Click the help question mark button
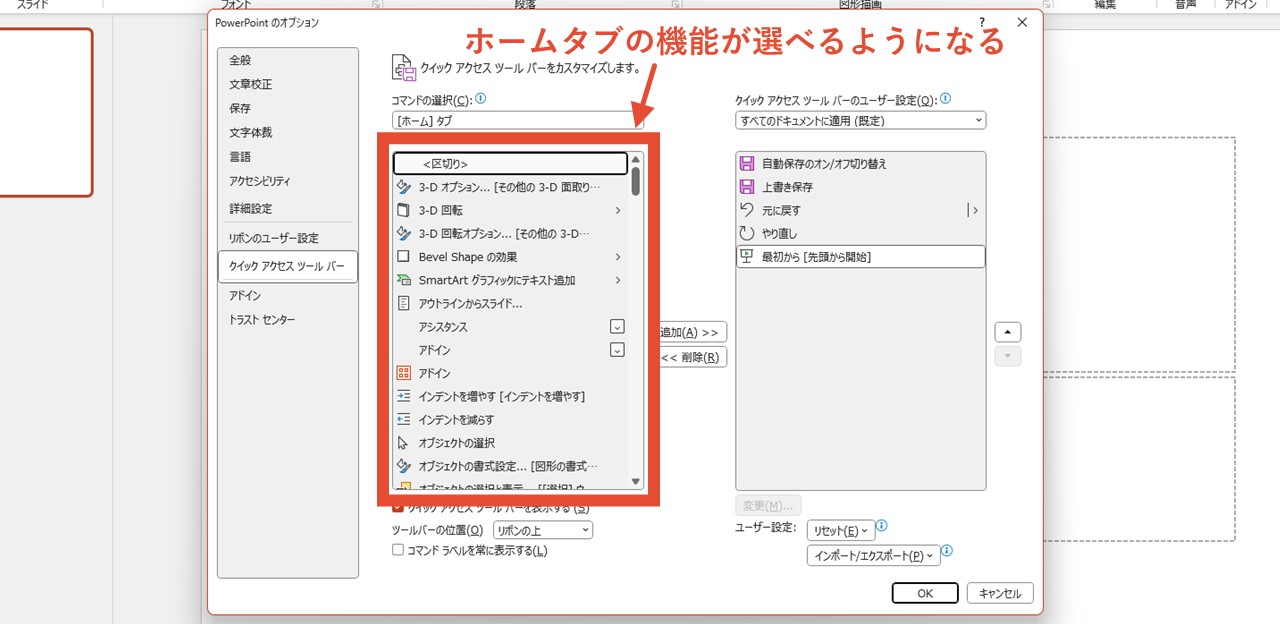Screen dimensions: 1280x624 (x=982, y=22)
